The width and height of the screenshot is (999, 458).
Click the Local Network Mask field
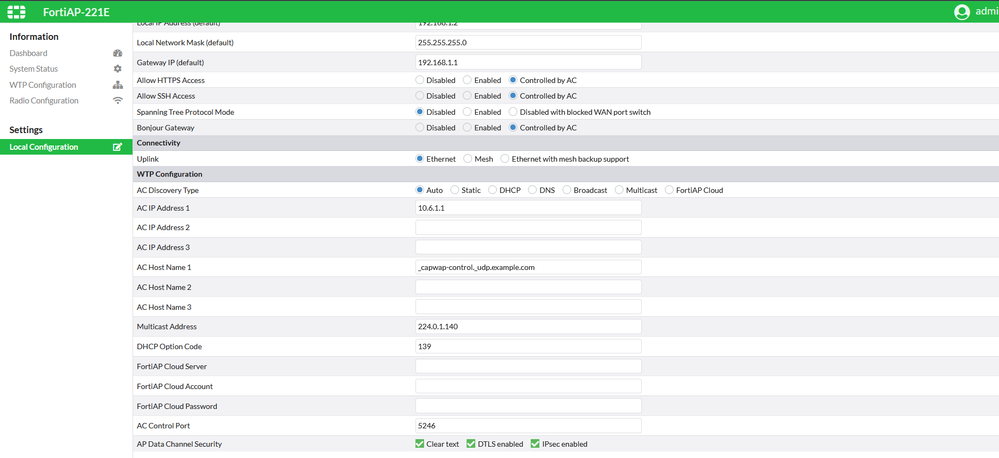pyautogui.click(x=528, y=43)
